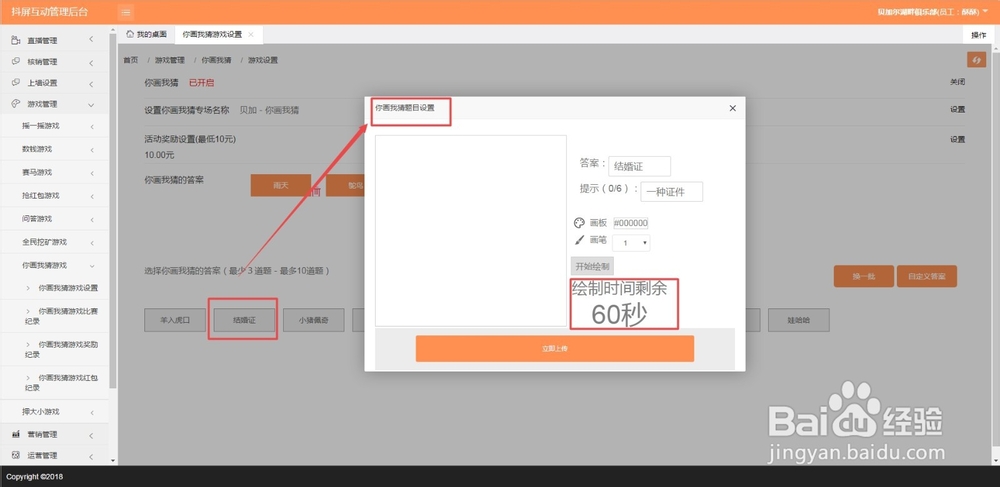Click the 上墙设置 sidebar icon
The height and width of the screenshot is (487, 1000).
coord(16,83)
